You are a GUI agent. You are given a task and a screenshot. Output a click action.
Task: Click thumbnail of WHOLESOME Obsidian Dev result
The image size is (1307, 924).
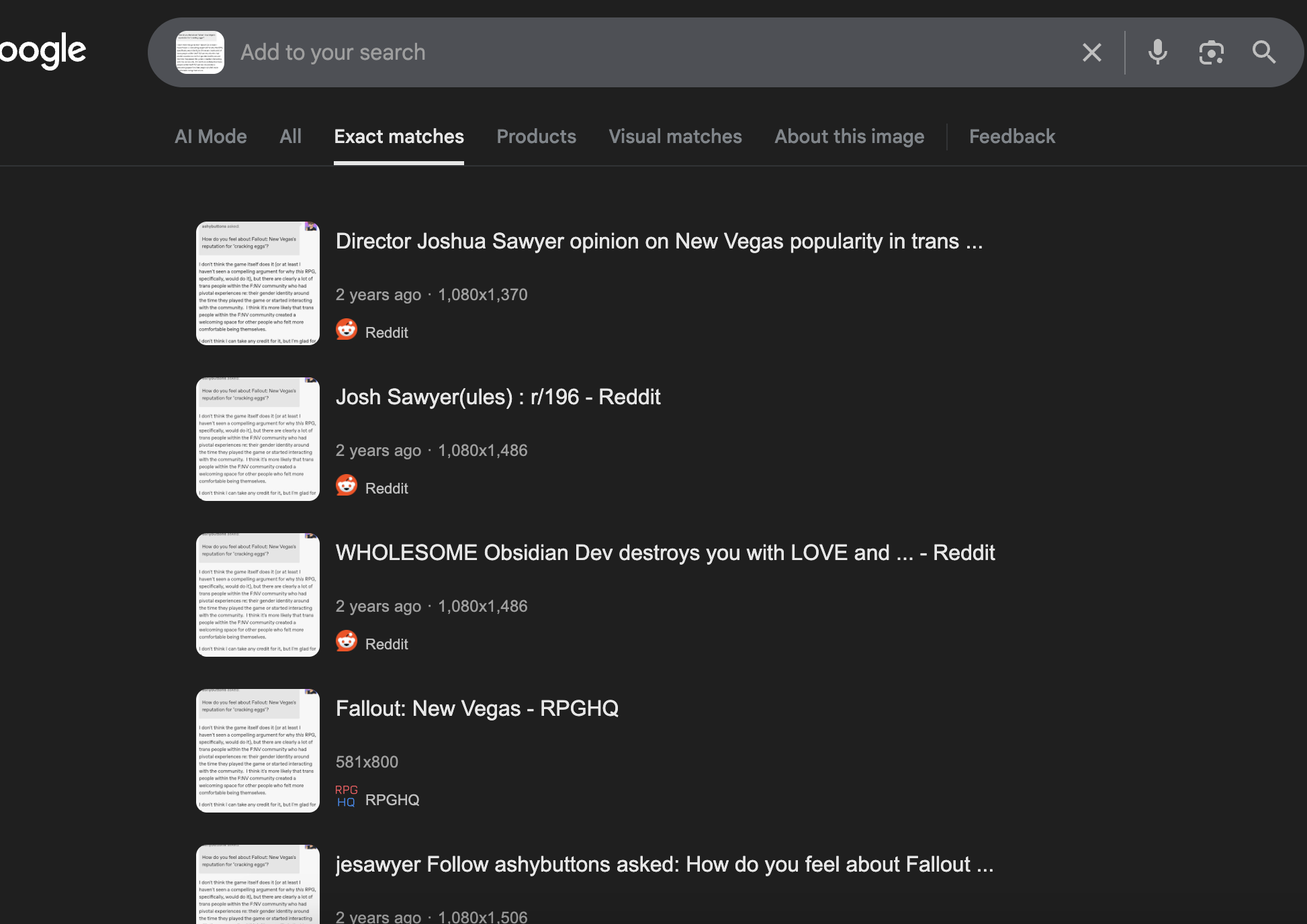coord(257,595)
